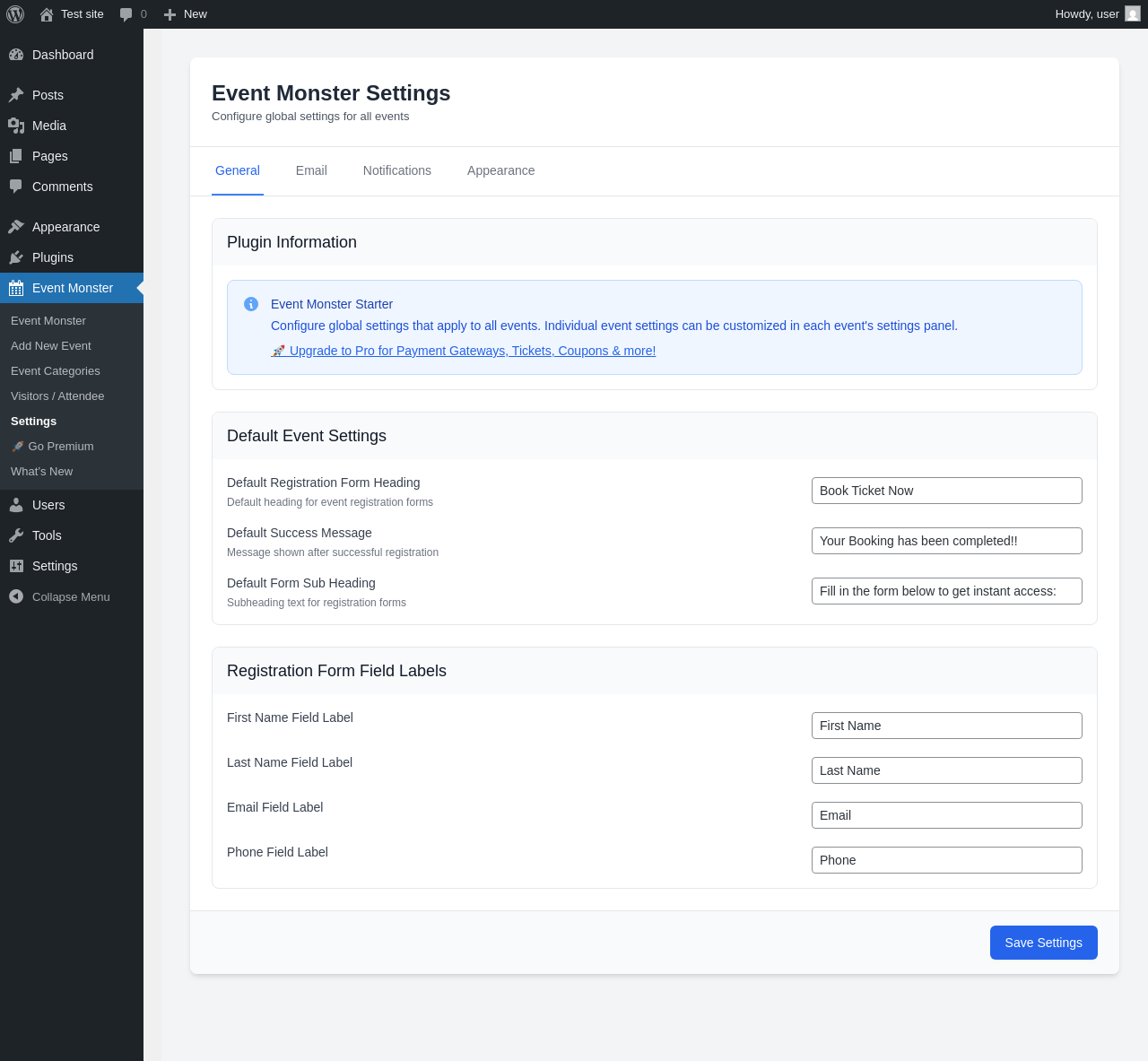1148x1061 pixels.
Task: Open the Notifications tab
Action: [396, 170]
